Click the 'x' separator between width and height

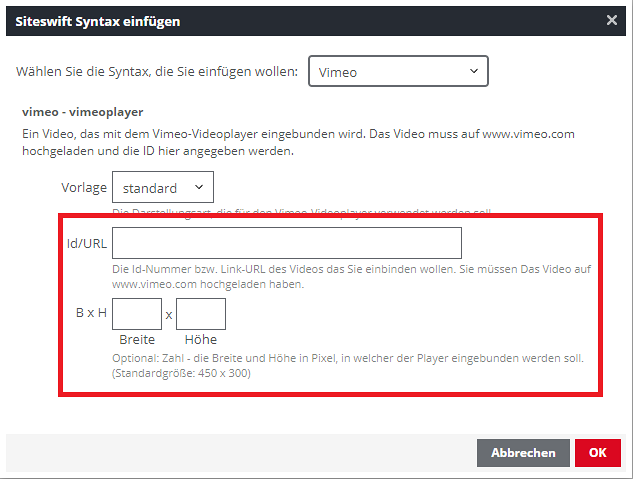point(169,314)
